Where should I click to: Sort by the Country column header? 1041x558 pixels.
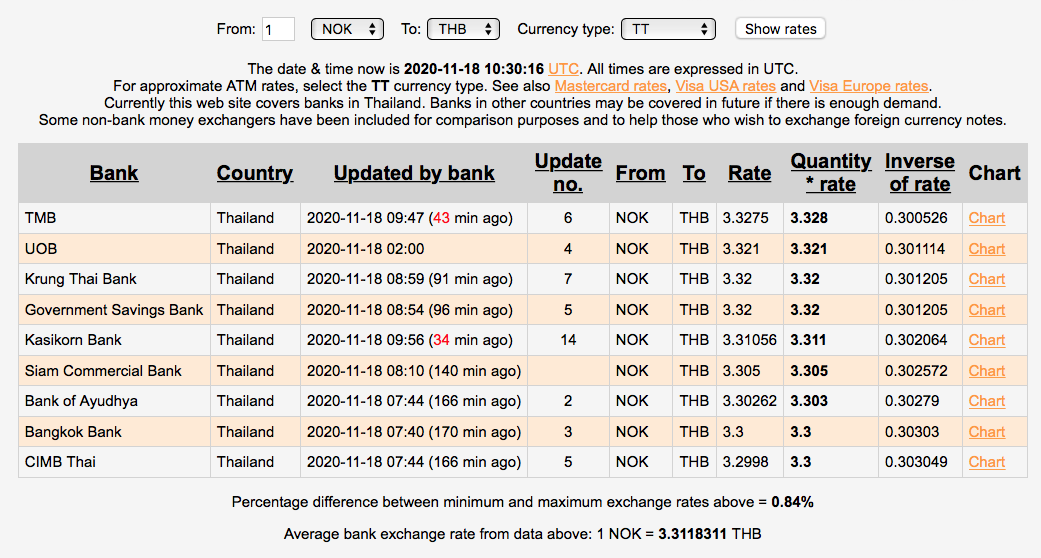[x=255, y=173]
